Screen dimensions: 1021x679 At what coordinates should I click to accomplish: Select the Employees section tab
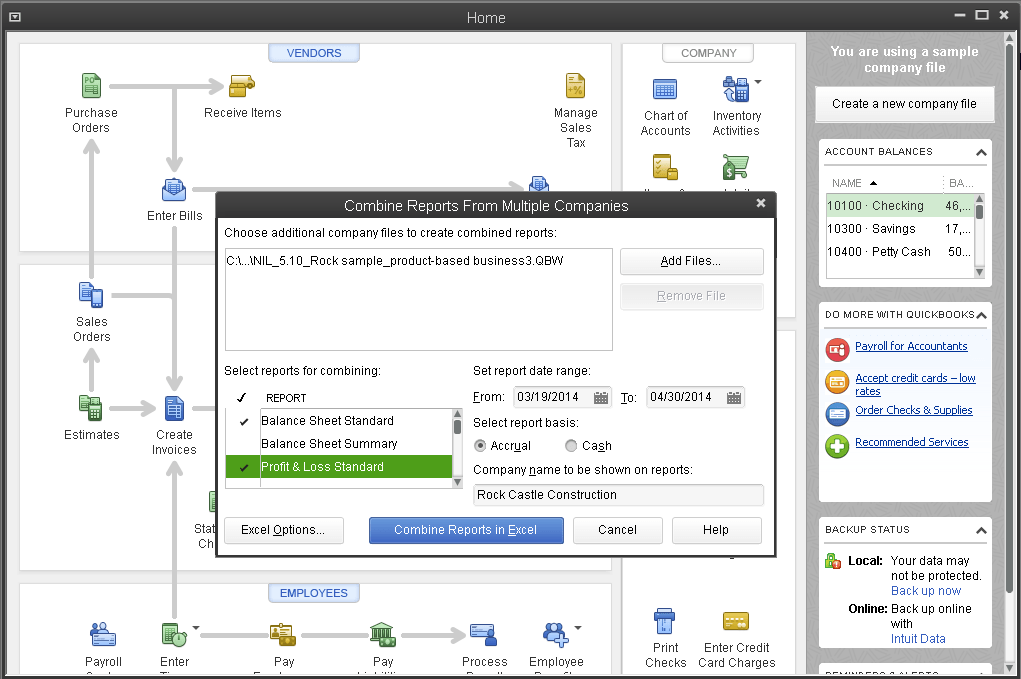tap(313, 593)
